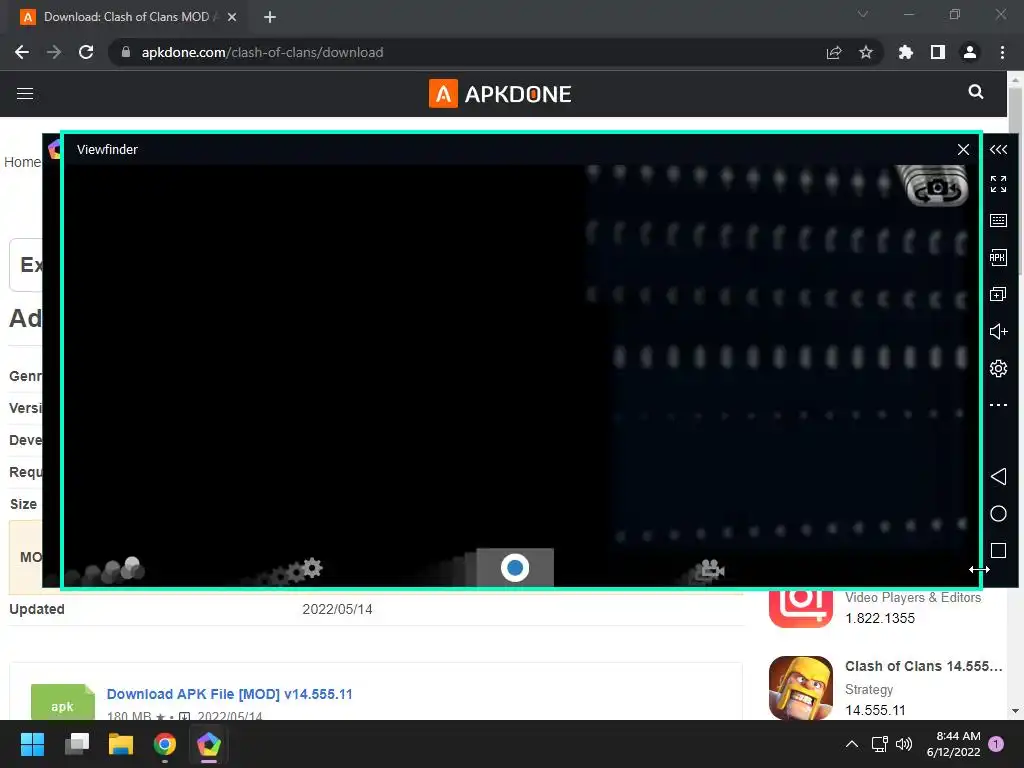Viewport: 1024px width, 768px height.
Task: Tap the Android home circle button
Action: pyautogui.click(x=998, y=514)
